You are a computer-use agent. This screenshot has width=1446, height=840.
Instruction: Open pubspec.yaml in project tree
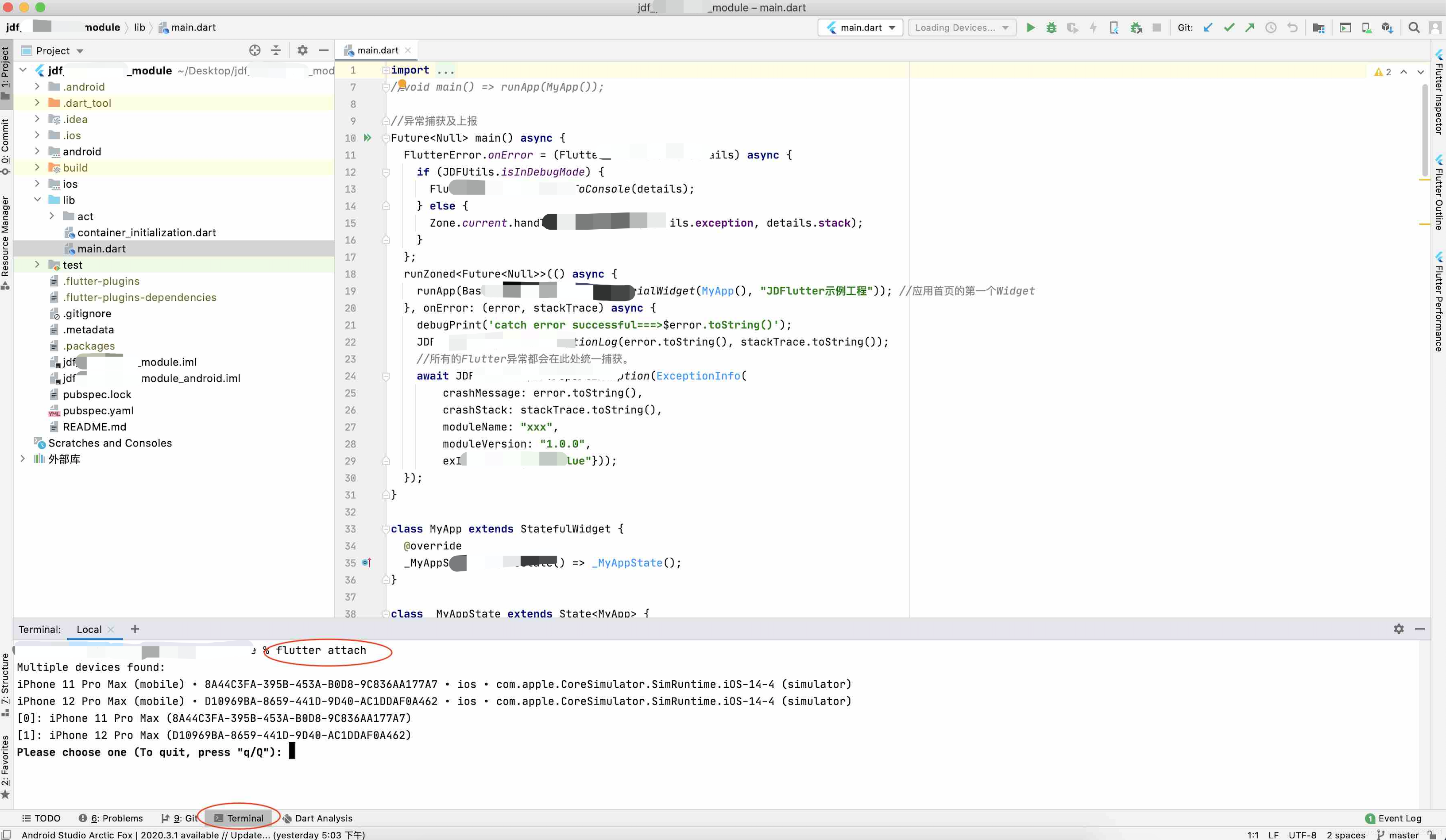point(98,410)
